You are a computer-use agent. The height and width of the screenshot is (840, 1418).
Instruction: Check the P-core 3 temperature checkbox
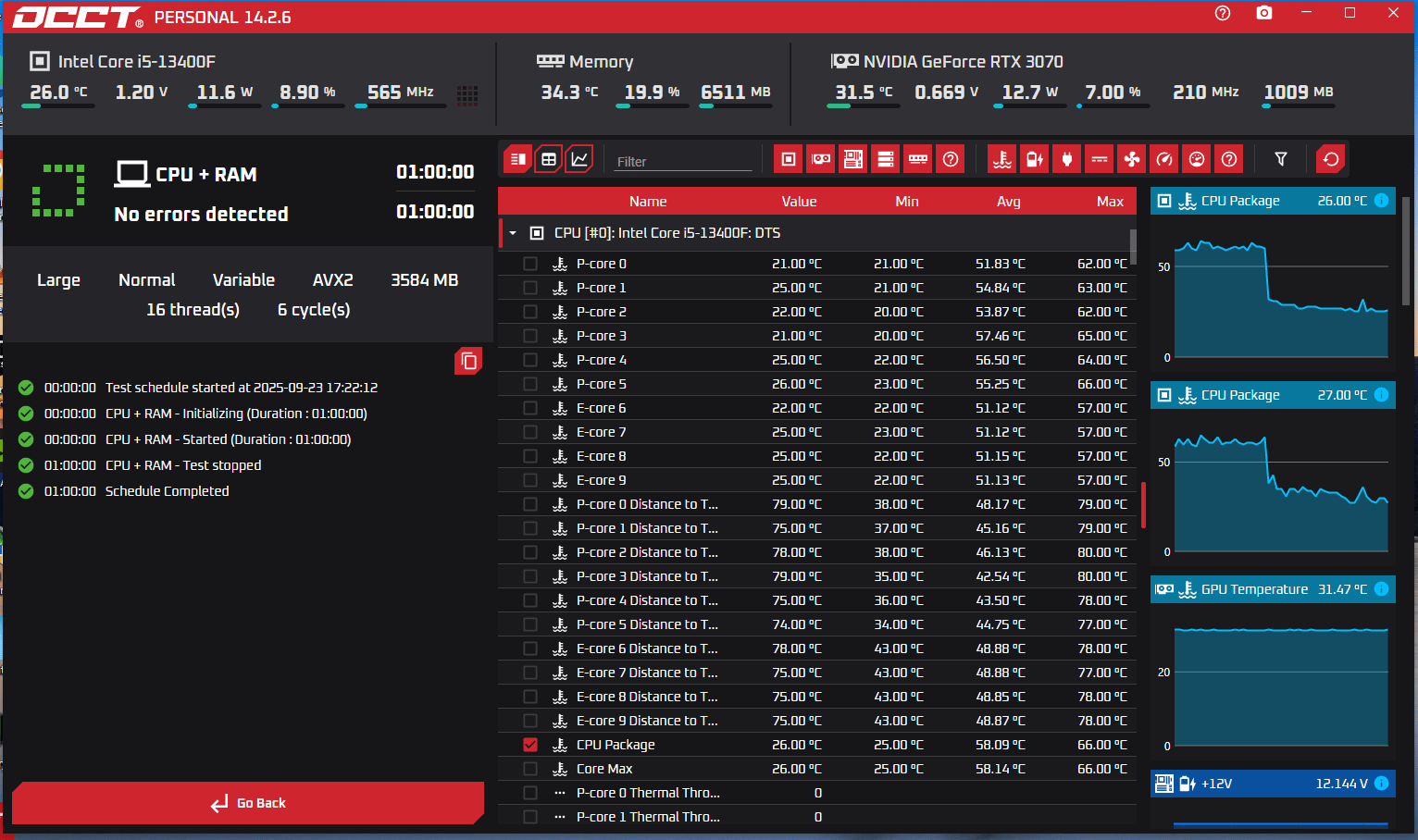click(x=530, y=336)
